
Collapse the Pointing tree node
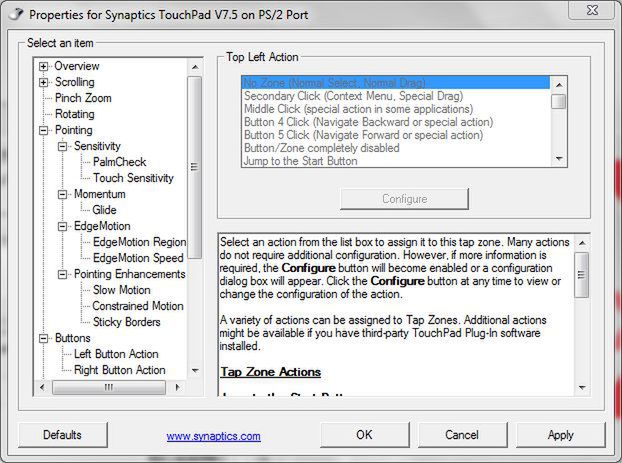(44, 130)
